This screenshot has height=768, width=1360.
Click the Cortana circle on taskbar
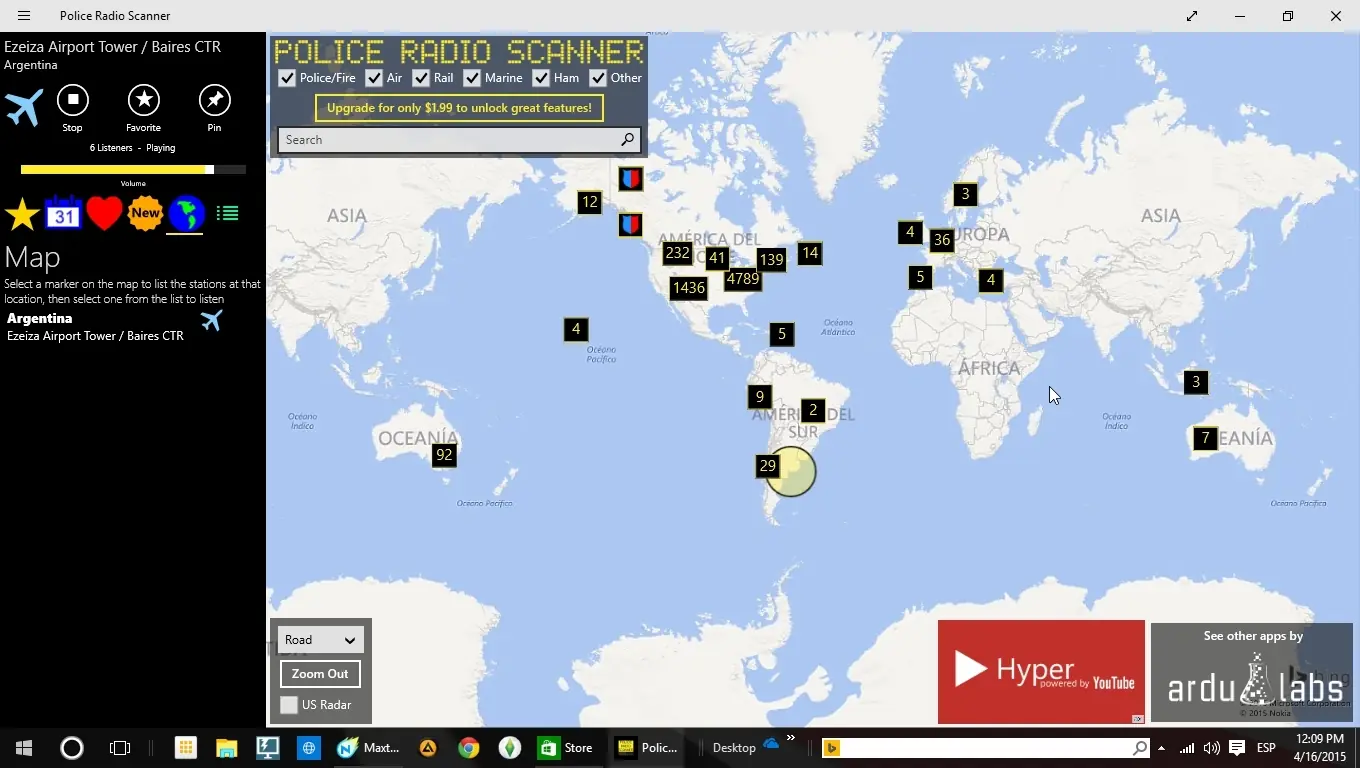click(x=72, y=748)
